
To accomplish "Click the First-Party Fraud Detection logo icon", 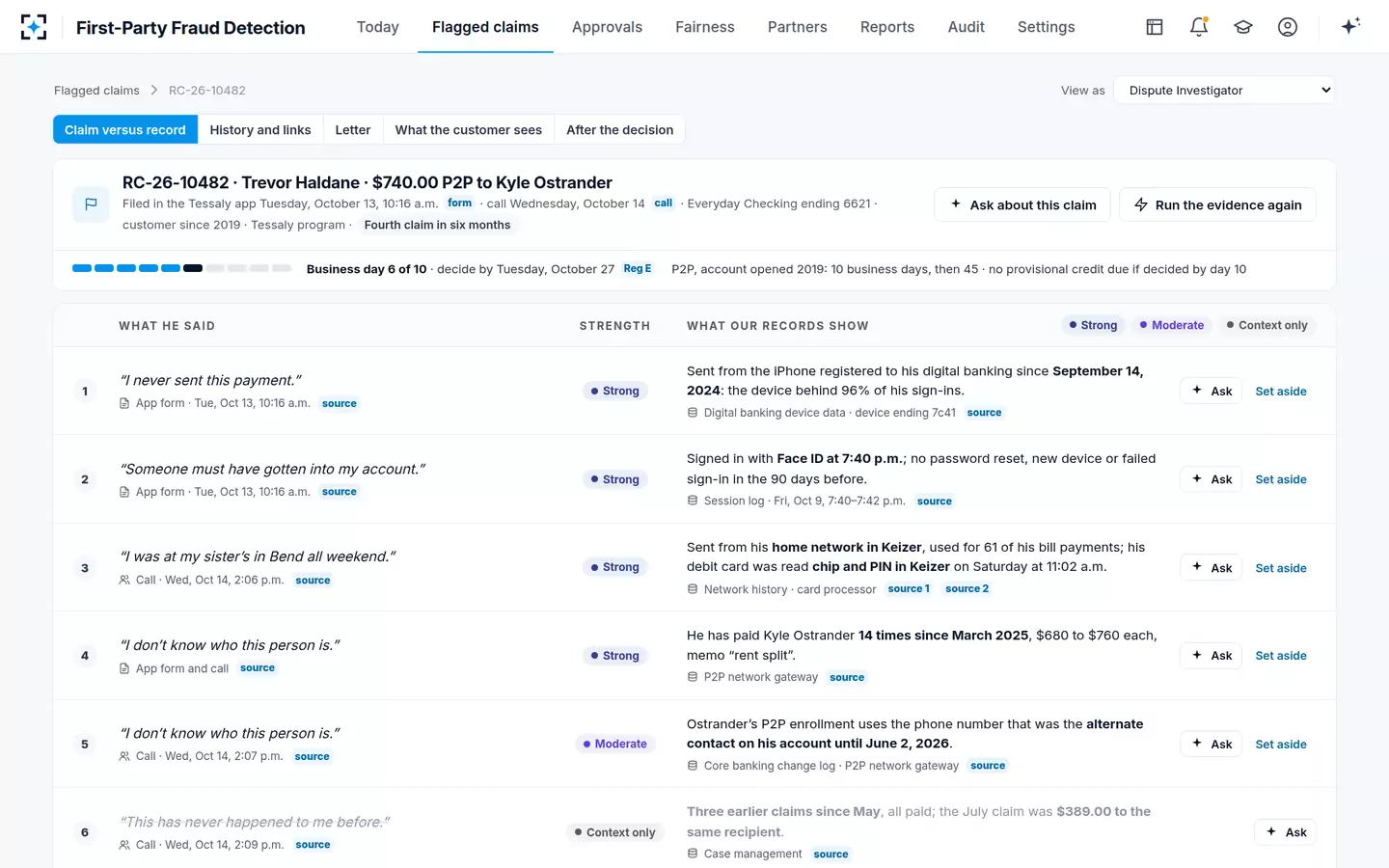I will [x=34, y=27].
